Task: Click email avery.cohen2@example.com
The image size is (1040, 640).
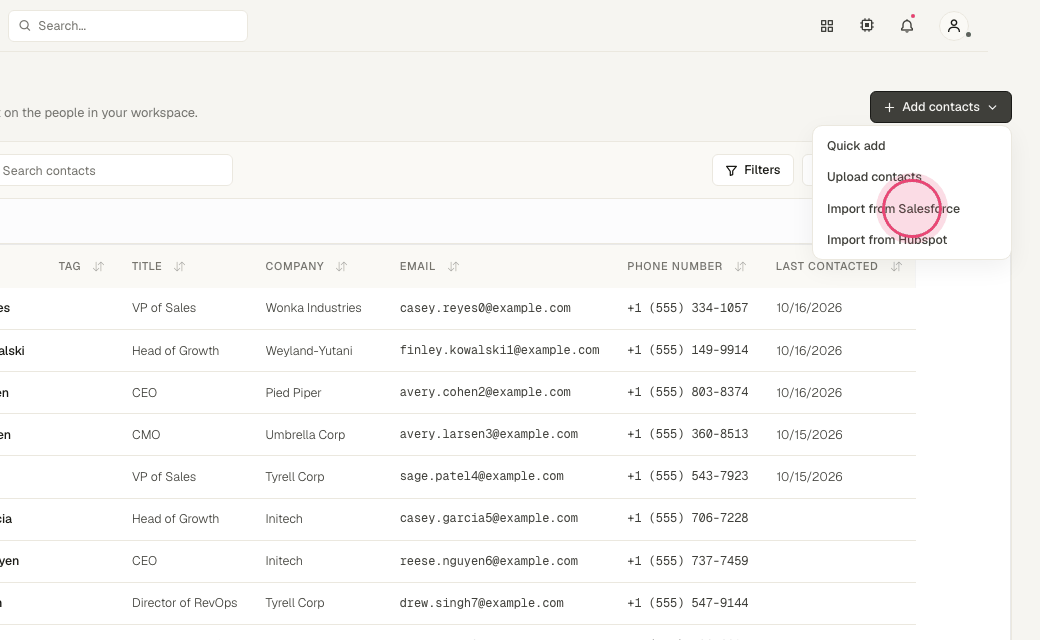Action: click(485, 393)
